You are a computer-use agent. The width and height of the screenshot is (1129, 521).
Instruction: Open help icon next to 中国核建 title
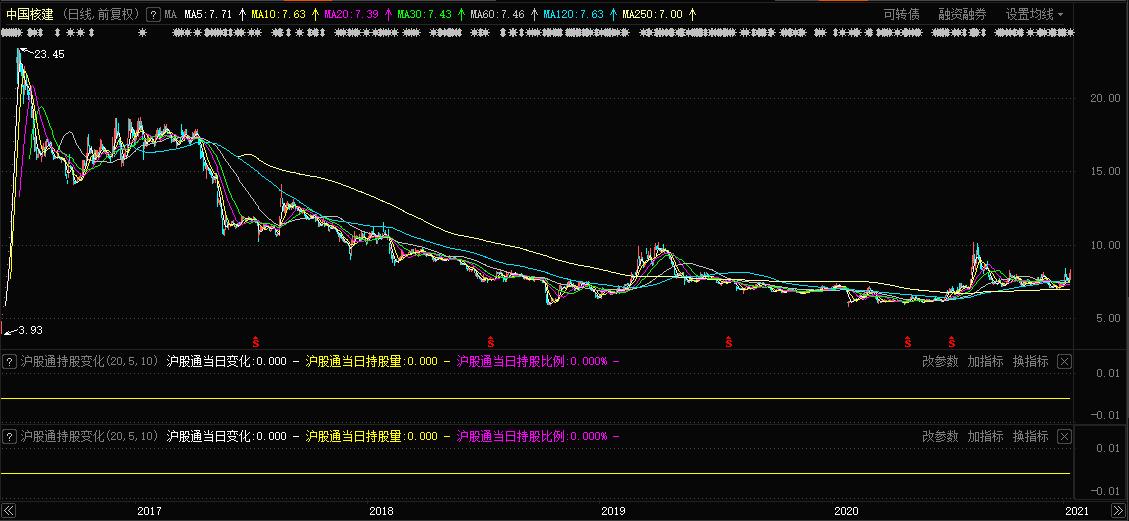click(x=153, y=14)
